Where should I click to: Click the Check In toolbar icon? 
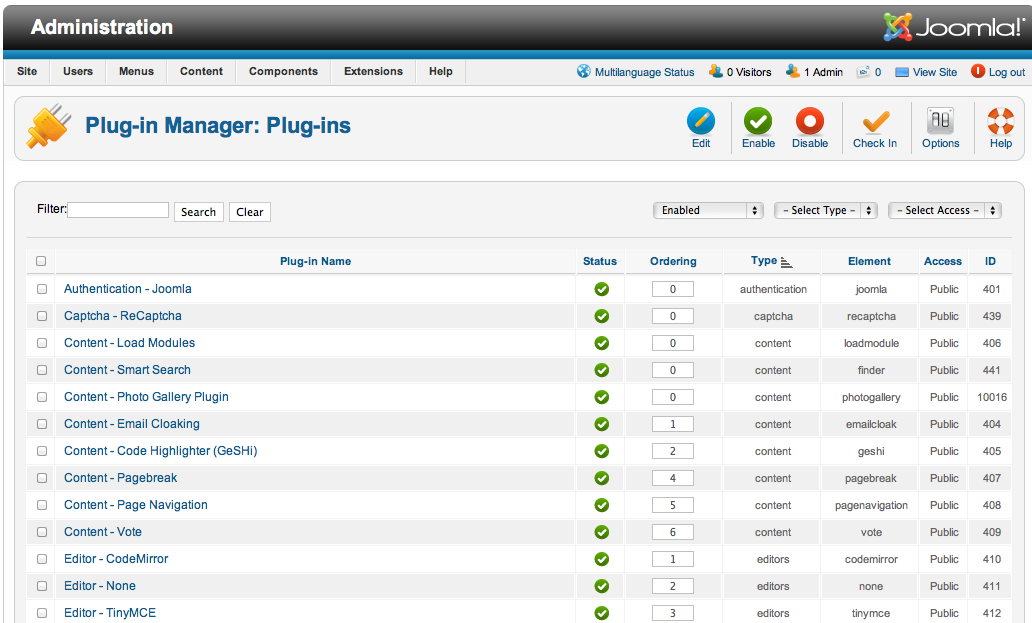[875, 122]
